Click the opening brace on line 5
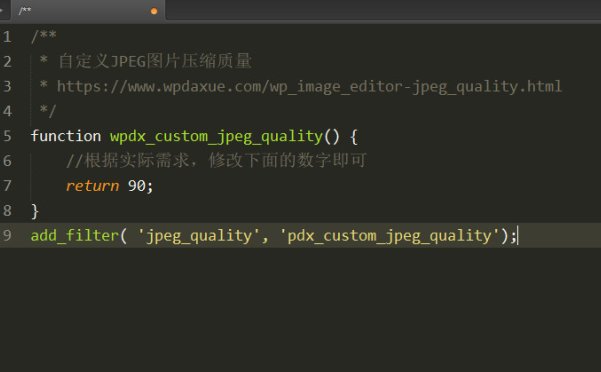Viewport: 601px width, 372px height. coord(354,137)
